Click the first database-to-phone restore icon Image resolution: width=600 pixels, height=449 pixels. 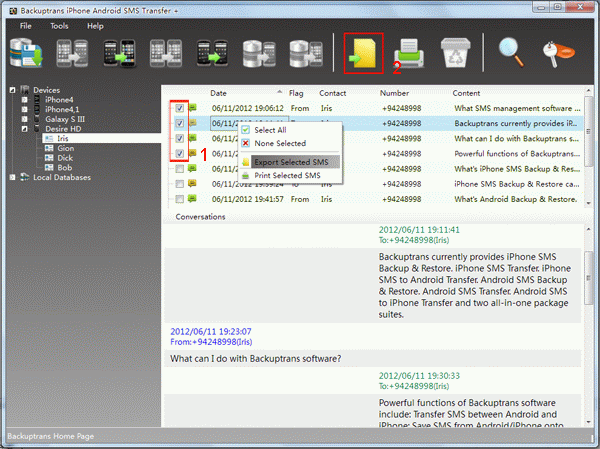coord(259,53)
